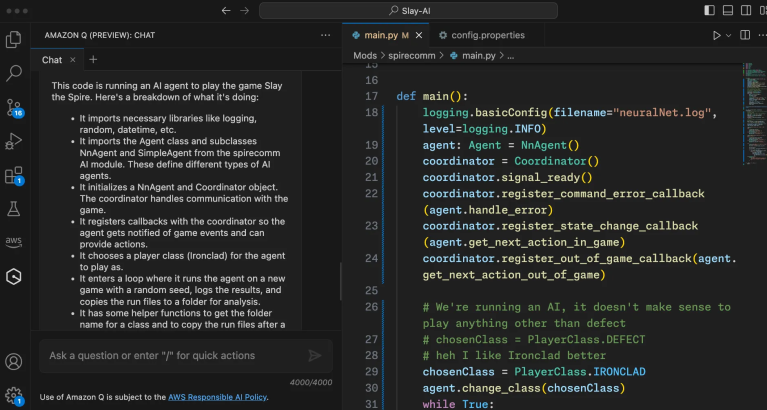Viewport: 767px width, 410px height.
Task: Switch to the config.properties tab
Action: tap(487, 35)
